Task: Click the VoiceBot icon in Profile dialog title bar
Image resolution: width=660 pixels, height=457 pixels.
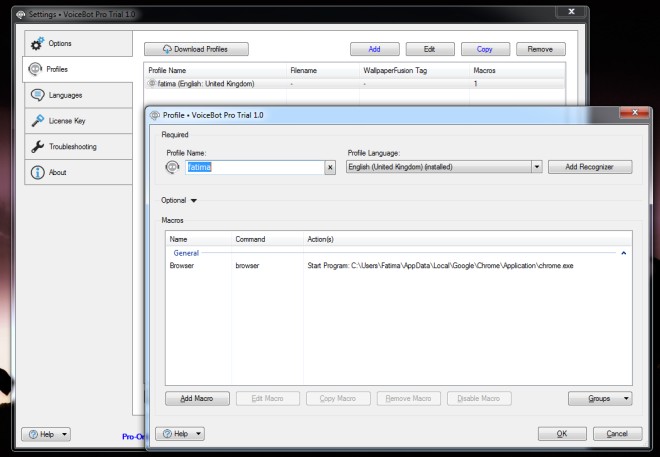Action: [155, 115]
